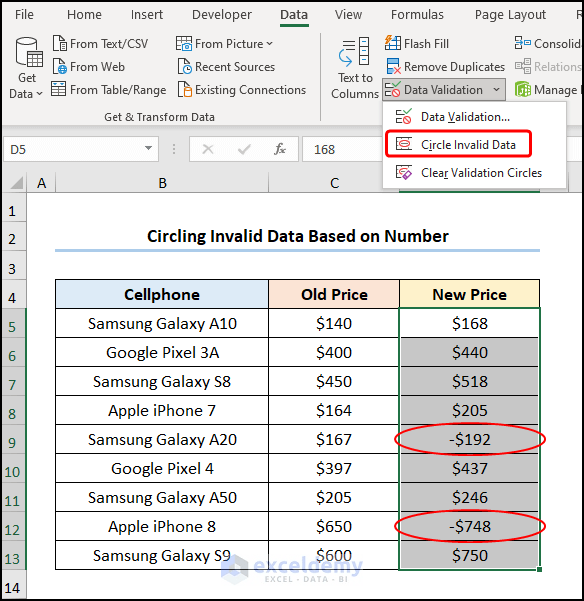This screenshot has height=601, width=584.
Task: Click the Remove Duplicates icon
Action: click(x=393, y=66)
